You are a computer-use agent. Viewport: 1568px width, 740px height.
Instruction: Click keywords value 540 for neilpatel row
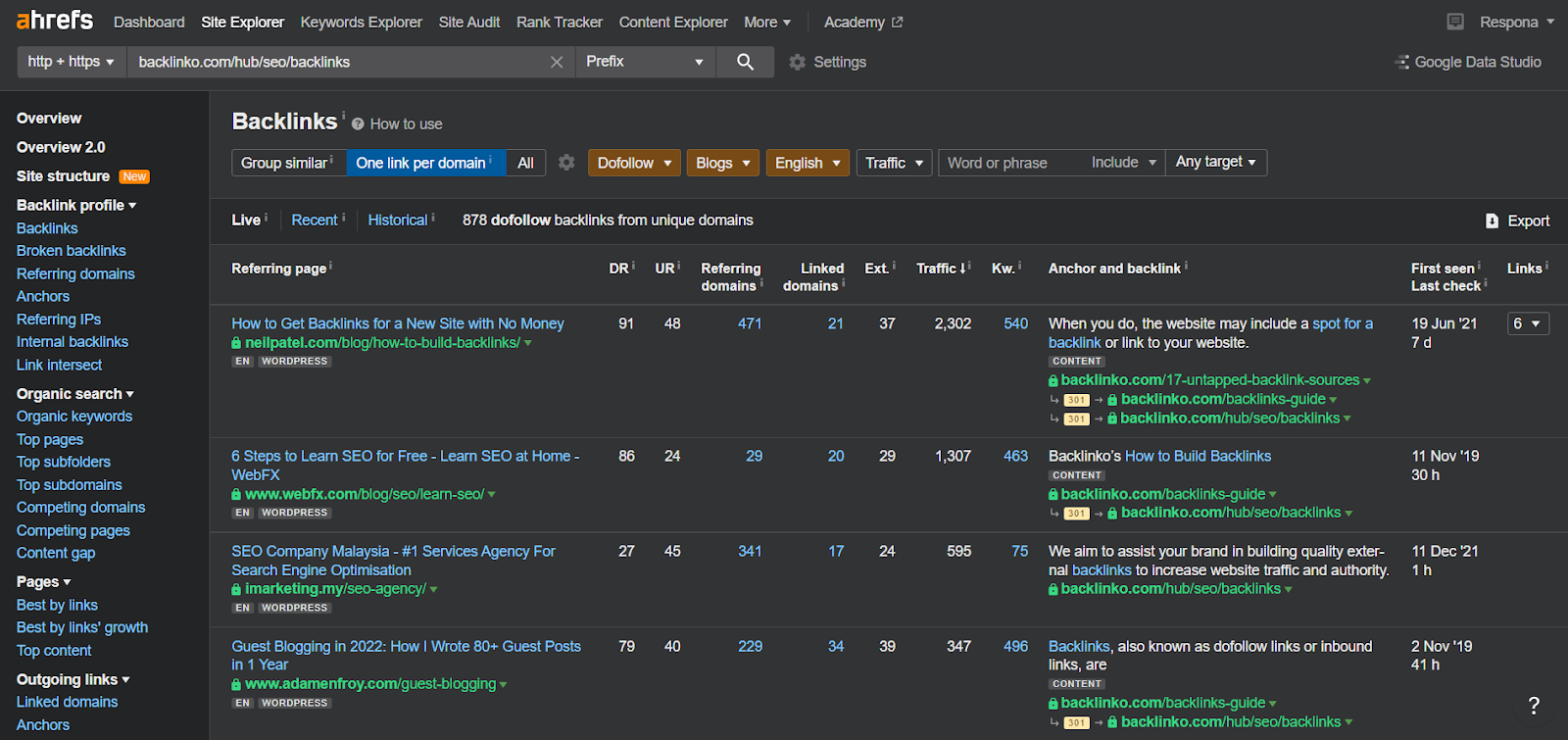(1016, 323)
